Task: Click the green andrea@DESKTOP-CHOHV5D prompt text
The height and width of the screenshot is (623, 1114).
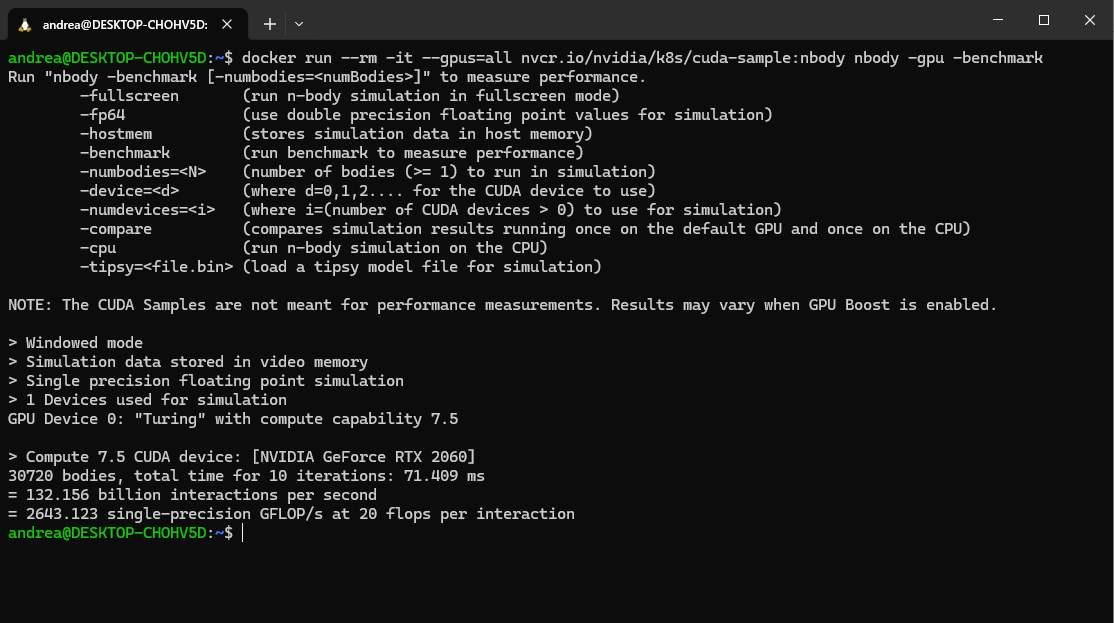Action: (105, 533)
